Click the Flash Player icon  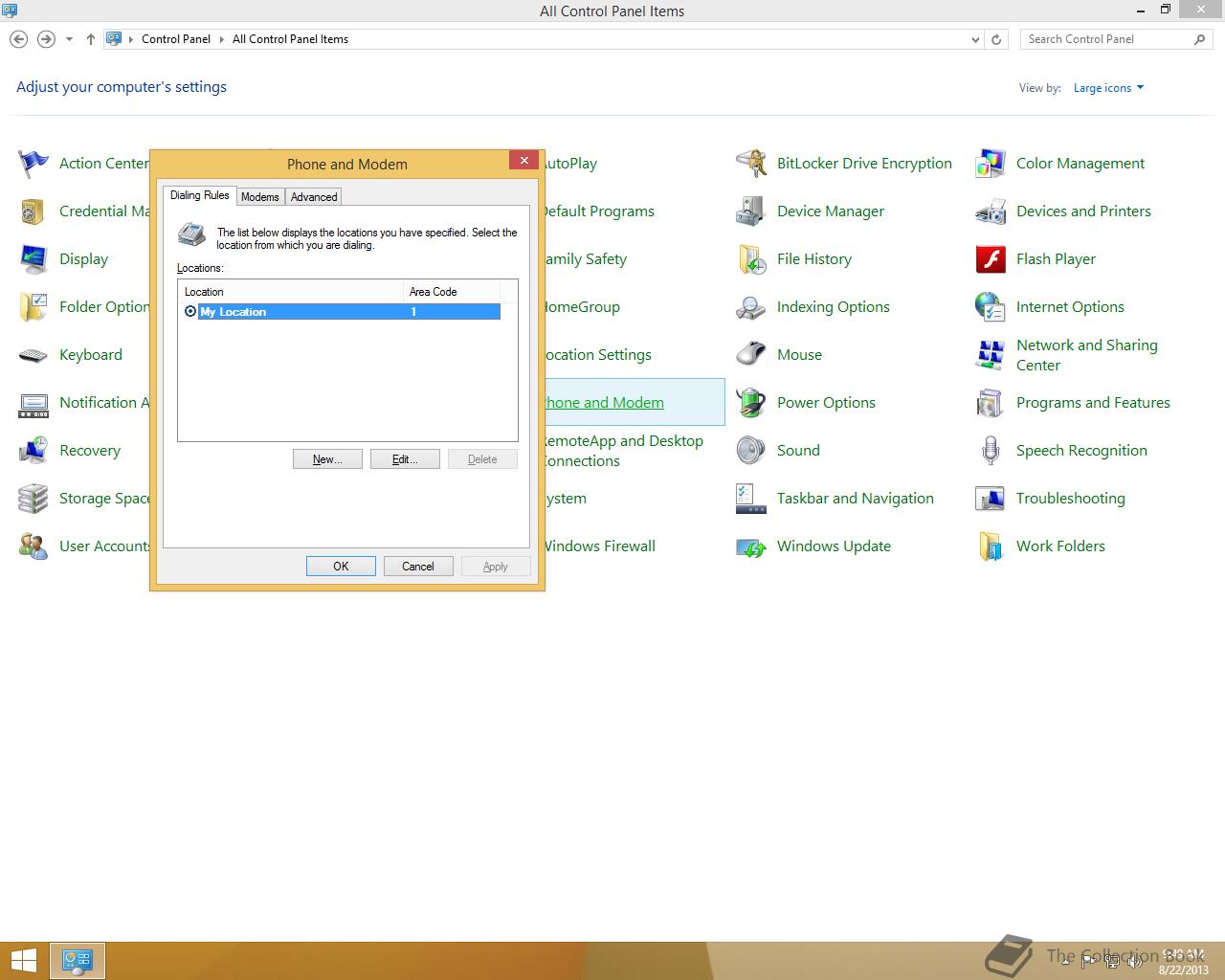click(991, 259)
